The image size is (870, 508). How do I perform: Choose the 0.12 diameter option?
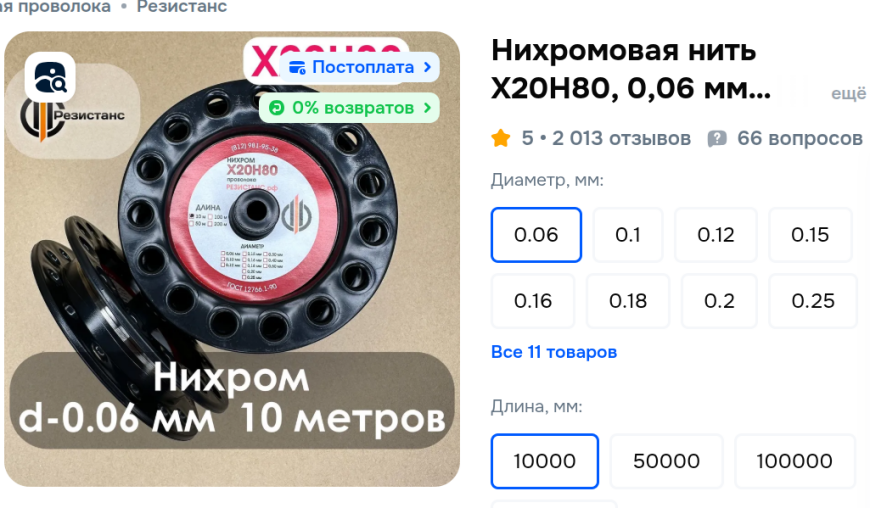(x=716, y=235)
